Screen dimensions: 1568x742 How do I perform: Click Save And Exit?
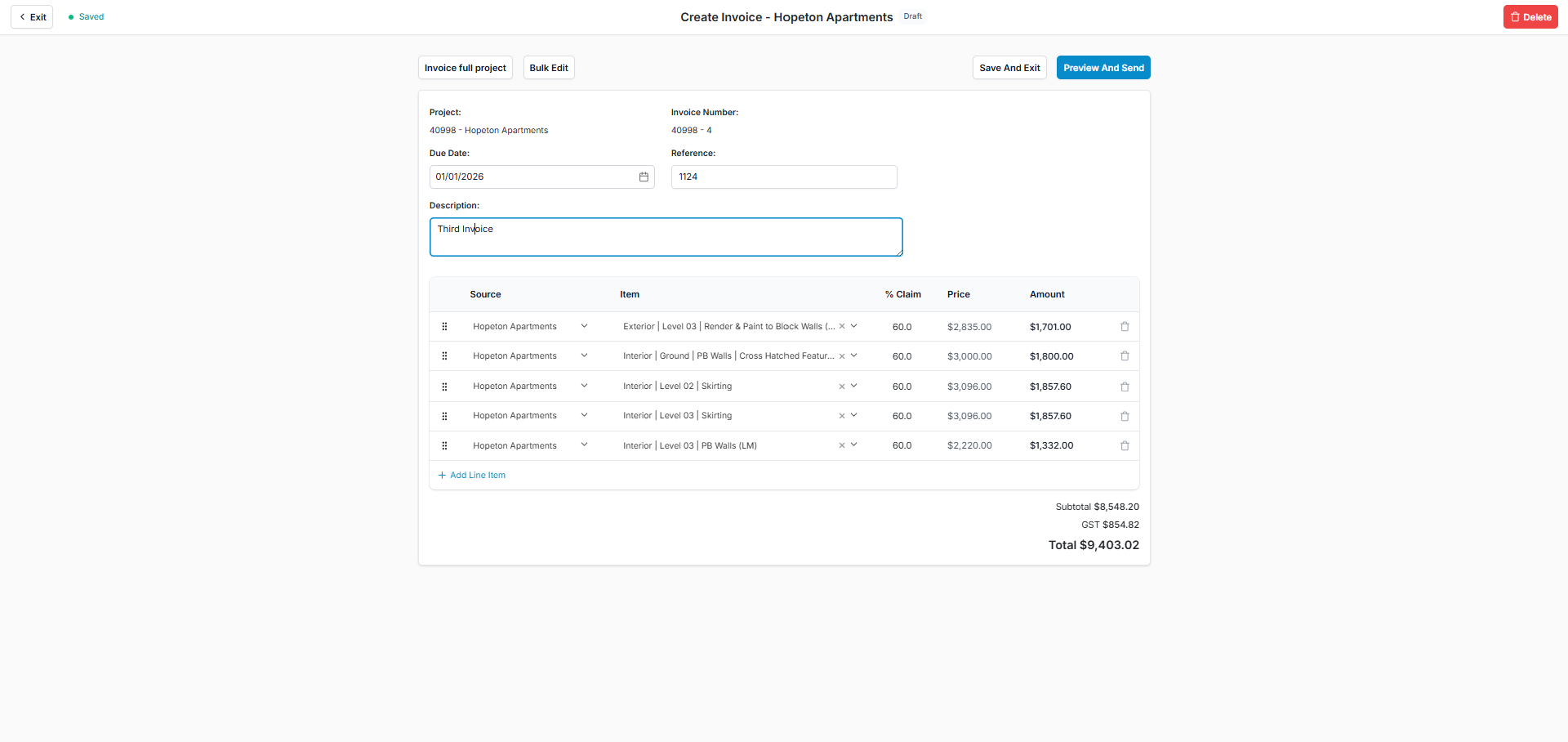coord(1009,68)
